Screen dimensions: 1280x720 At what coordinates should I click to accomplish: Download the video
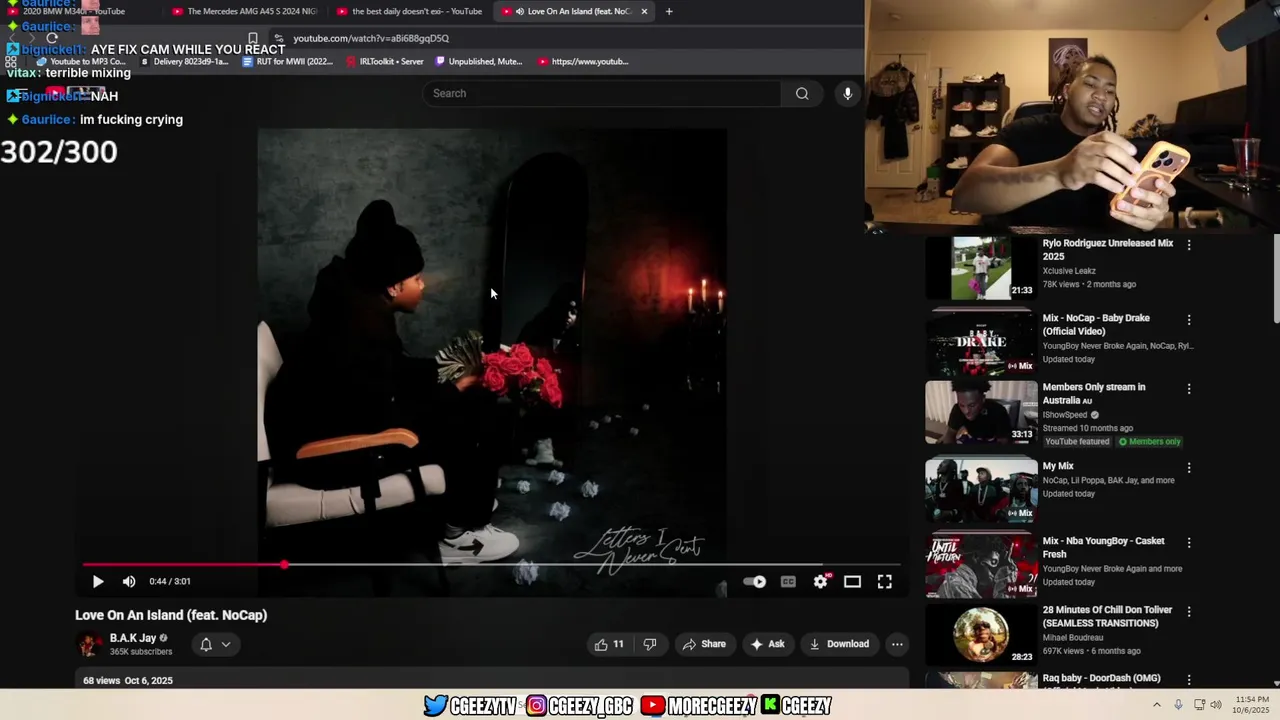pyautogui.click(x=839, y=644)
